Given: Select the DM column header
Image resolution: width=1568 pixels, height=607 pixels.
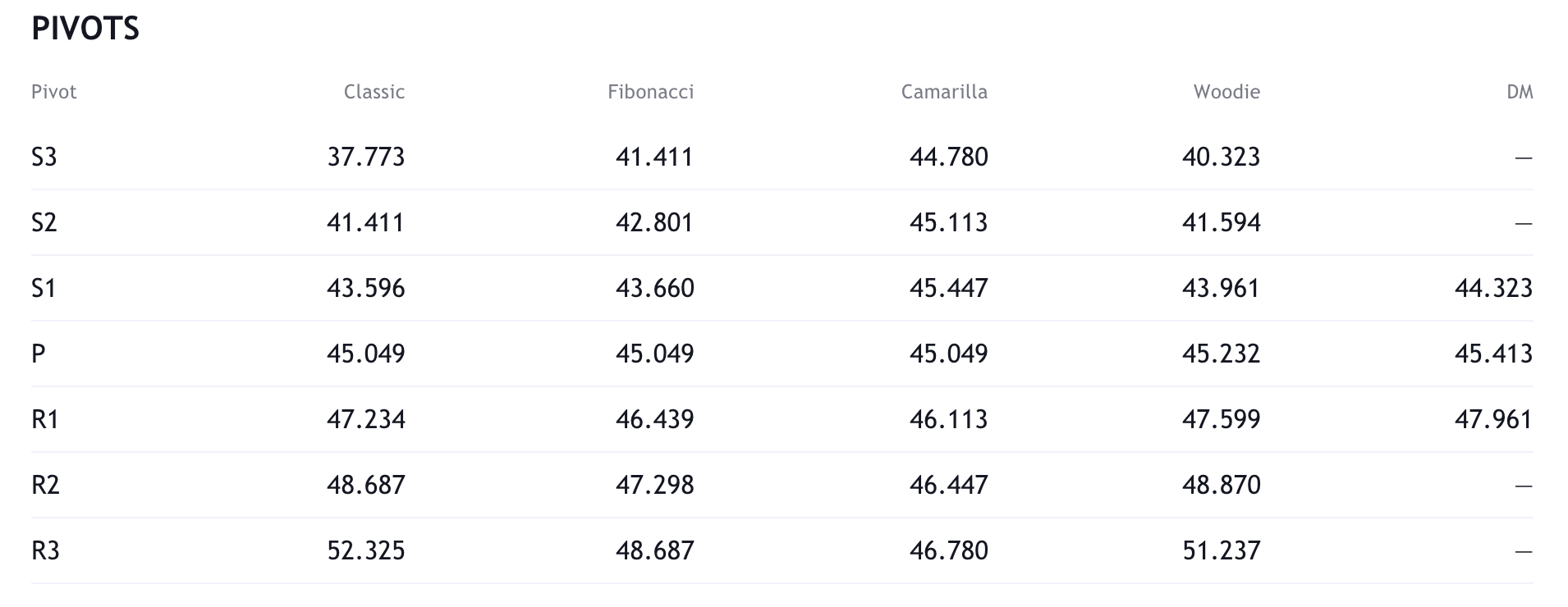Looking at the screenshot, I should tap(1520, 92).
